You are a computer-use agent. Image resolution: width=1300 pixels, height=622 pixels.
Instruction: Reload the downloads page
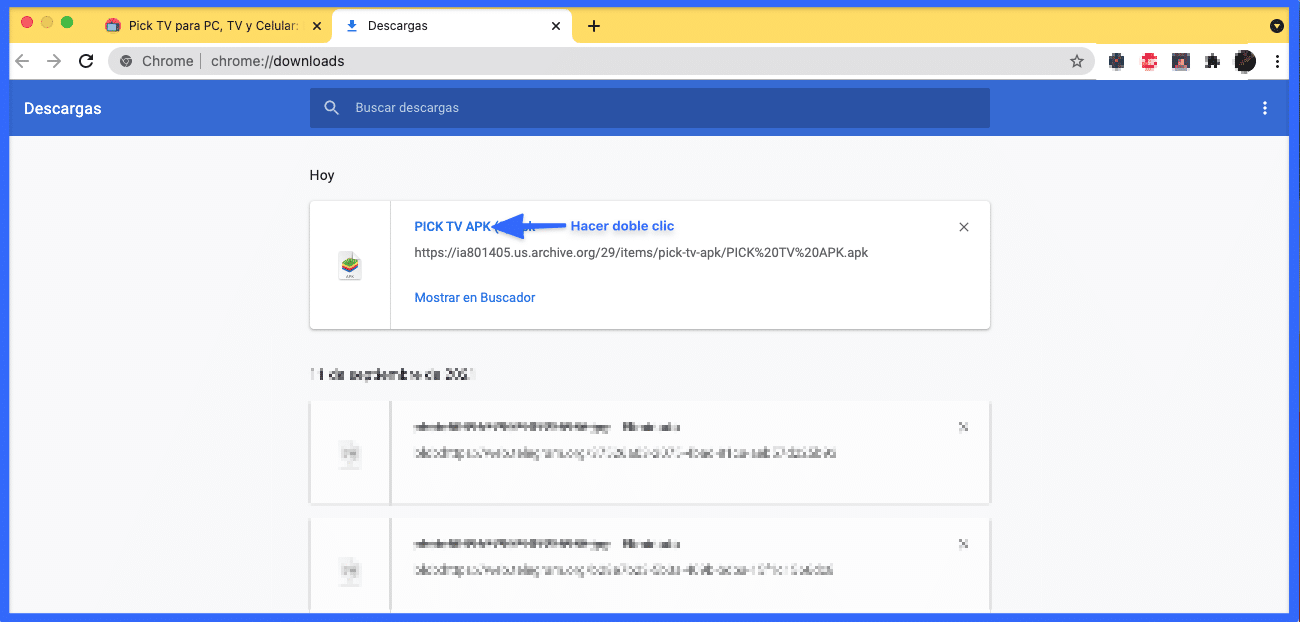coord(86,61)
